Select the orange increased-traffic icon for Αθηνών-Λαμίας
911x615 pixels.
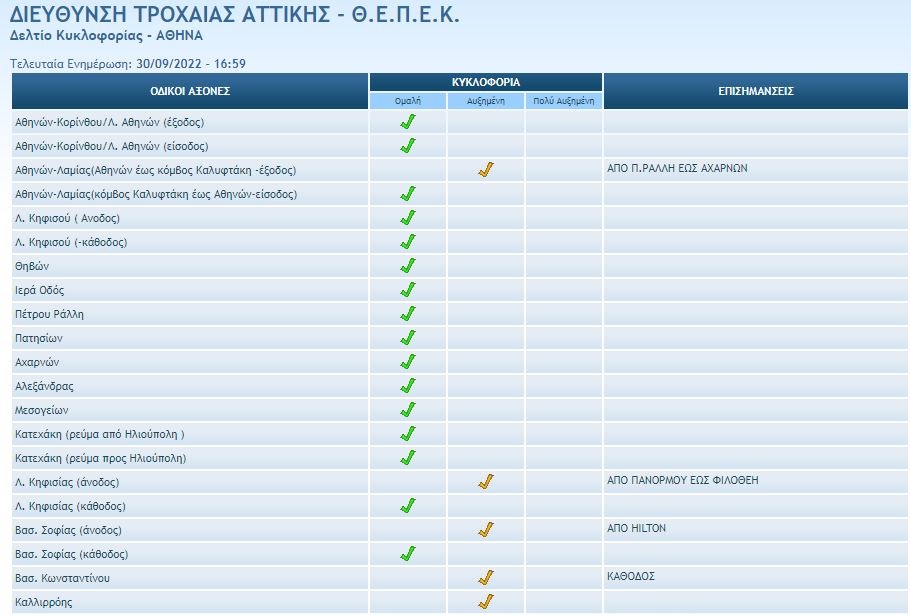[x=486, y=171]
